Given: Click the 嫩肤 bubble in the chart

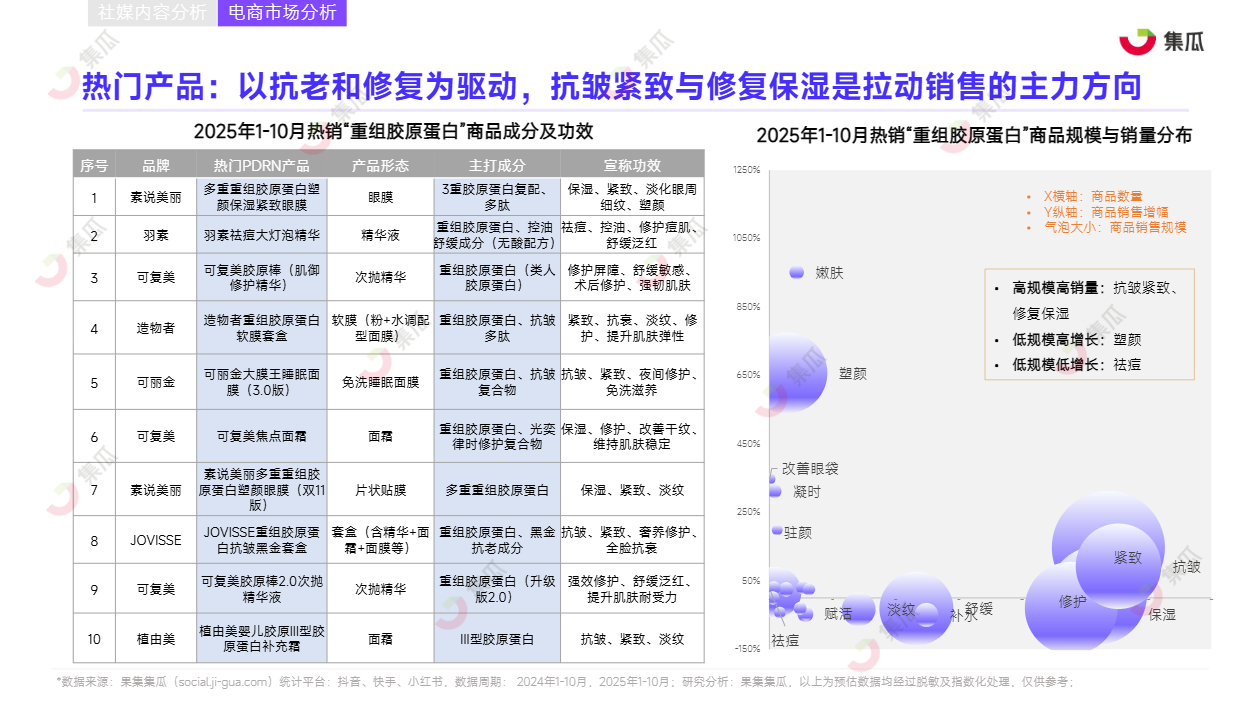Looking at the screenshot, I should (797, 272).
